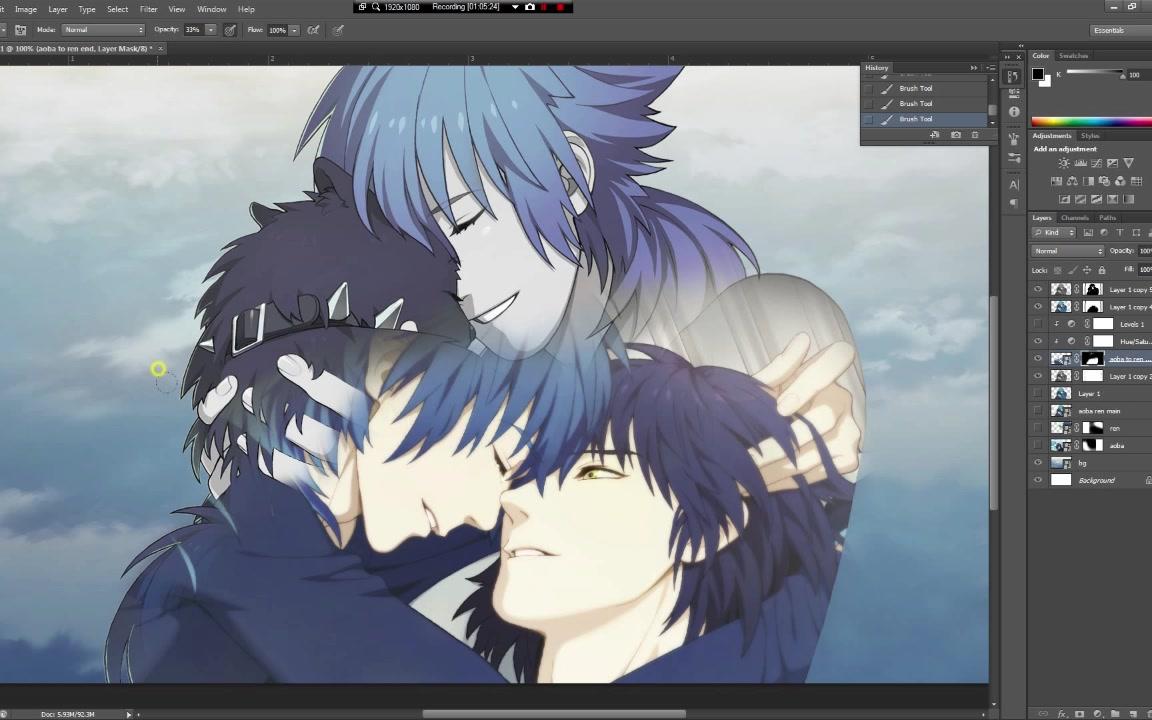Image resolution: width=1152 pixels, height=720 pixels.
Task: Add a Brightness/Contrast adjustment
Action: point(1064,163)
